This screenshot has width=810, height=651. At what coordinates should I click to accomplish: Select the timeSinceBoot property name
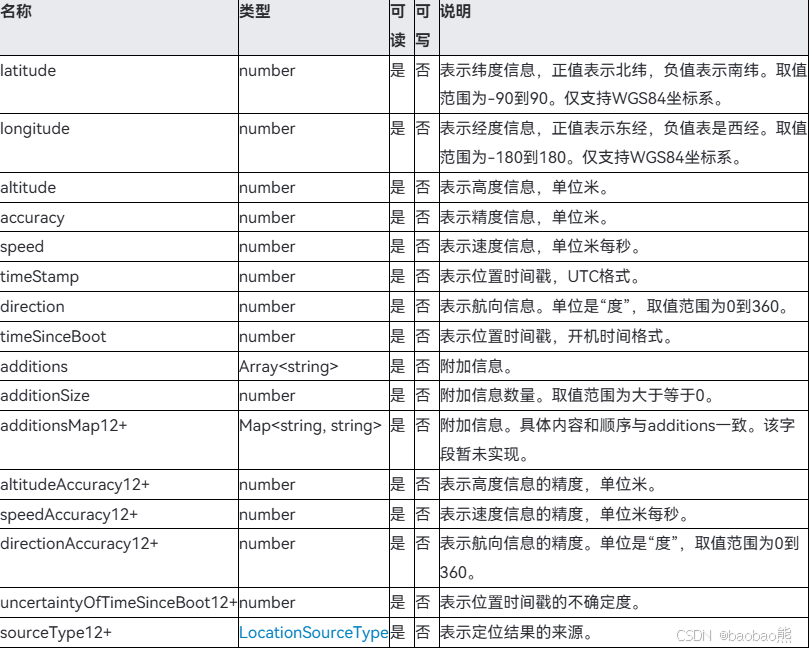coord(53,337)
